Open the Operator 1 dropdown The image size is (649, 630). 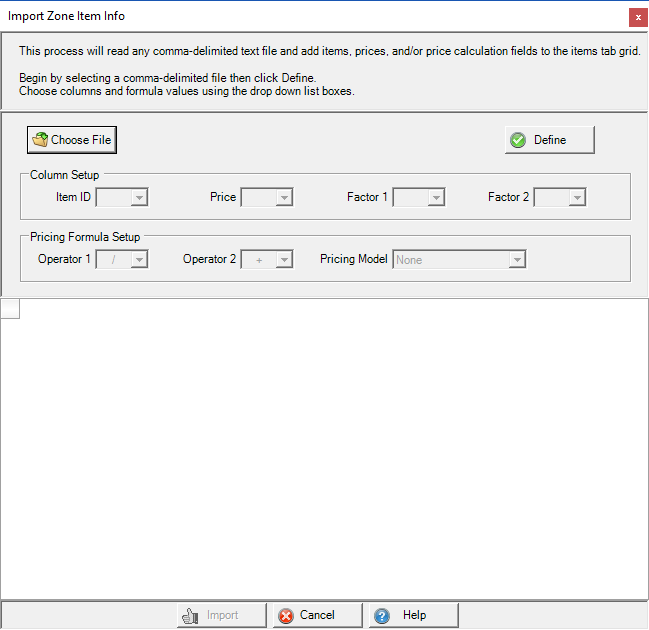[x=139, y=260]
